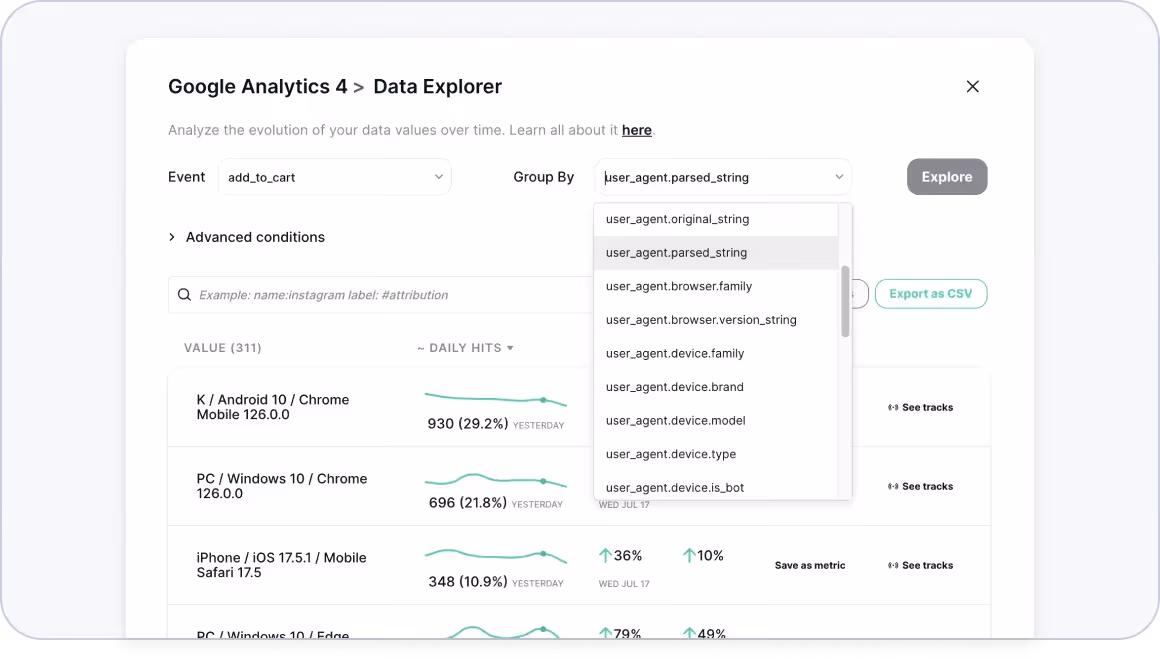Click the iPhone / iOS 17.5.1 sparkline
This screenshot has width=1160, height=662.
point(496,555)
